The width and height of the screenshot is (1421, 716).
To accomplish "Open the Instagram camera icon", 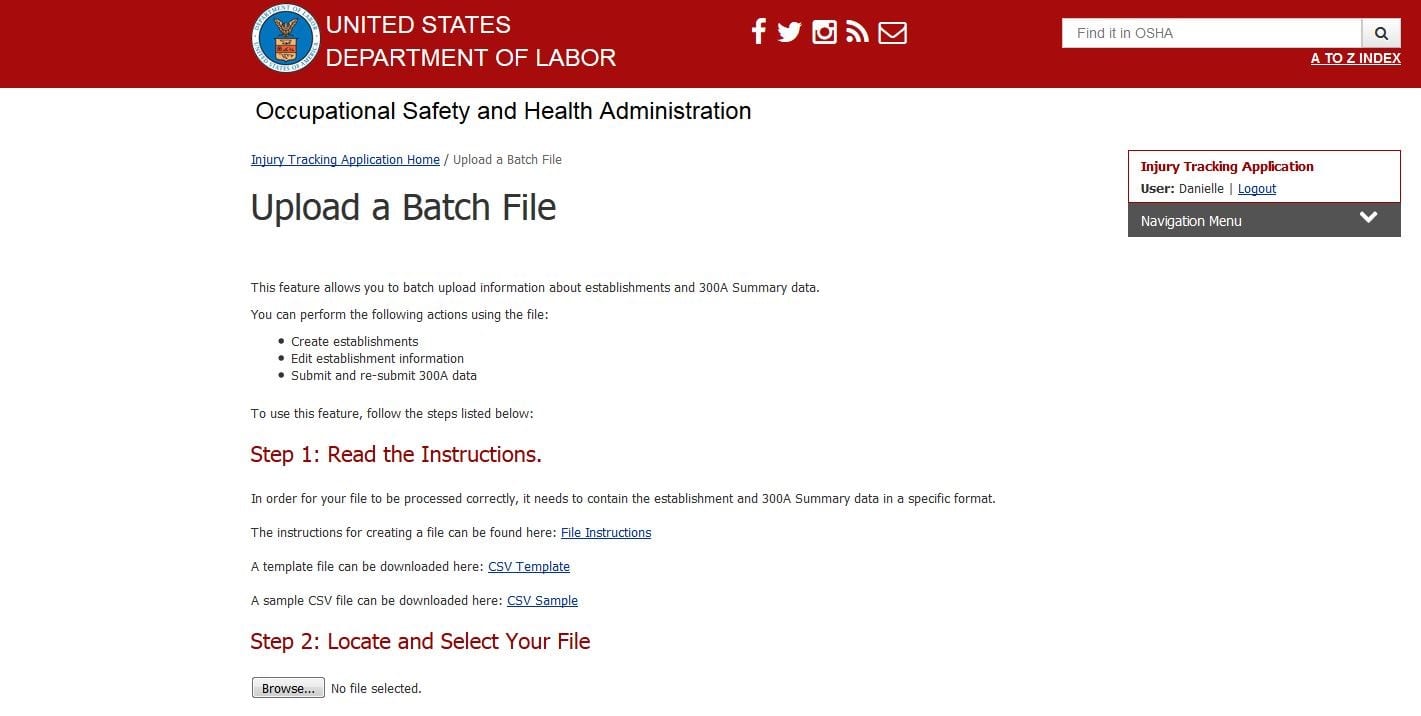I will coord(824,33).
